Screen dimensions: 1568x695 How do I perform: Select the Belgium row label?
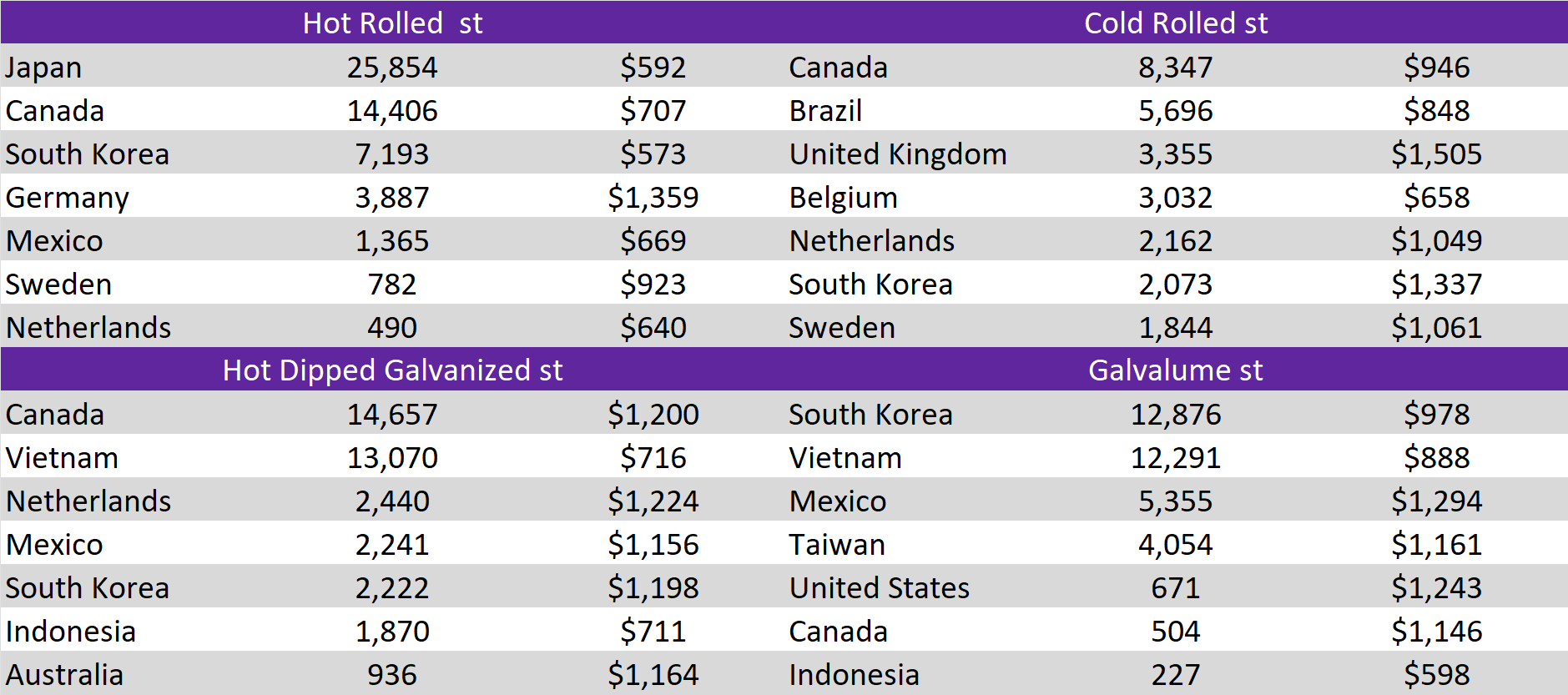(x=843, y=198)
